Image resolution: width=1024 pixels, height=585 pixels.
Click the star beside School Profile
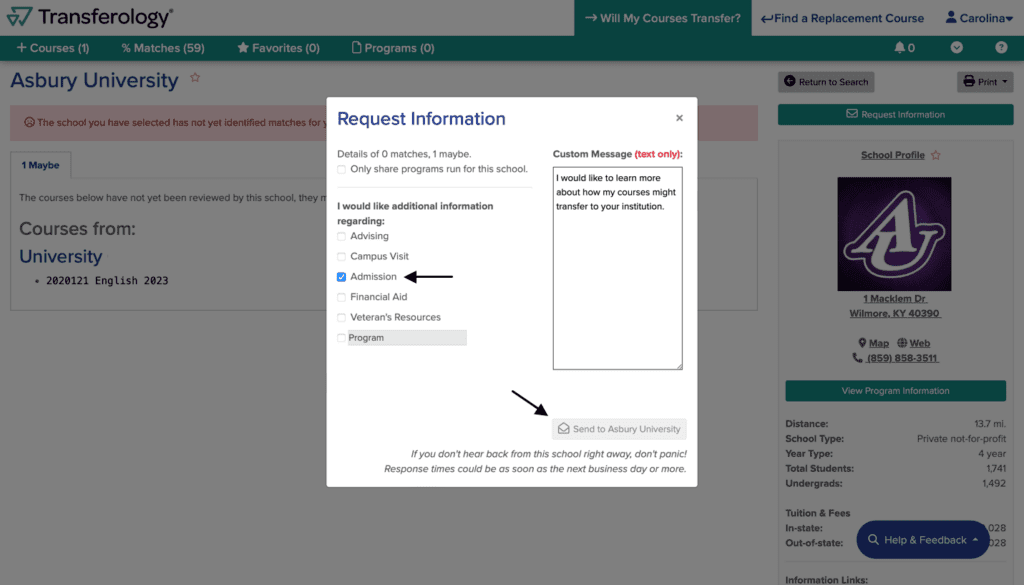click(936, 155)
